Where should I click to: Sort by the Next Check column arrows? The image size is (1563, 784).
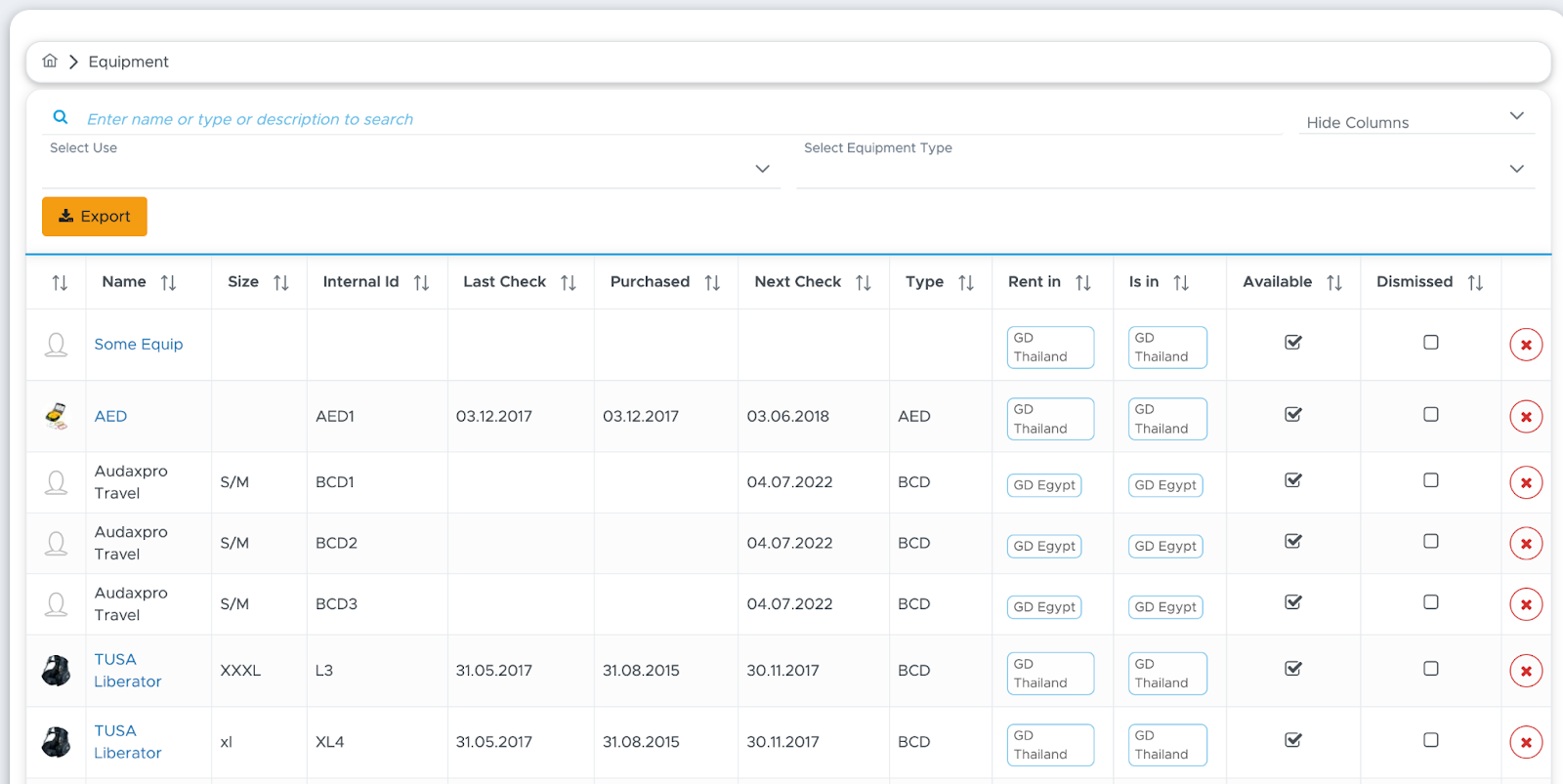[x=863, y=283]
